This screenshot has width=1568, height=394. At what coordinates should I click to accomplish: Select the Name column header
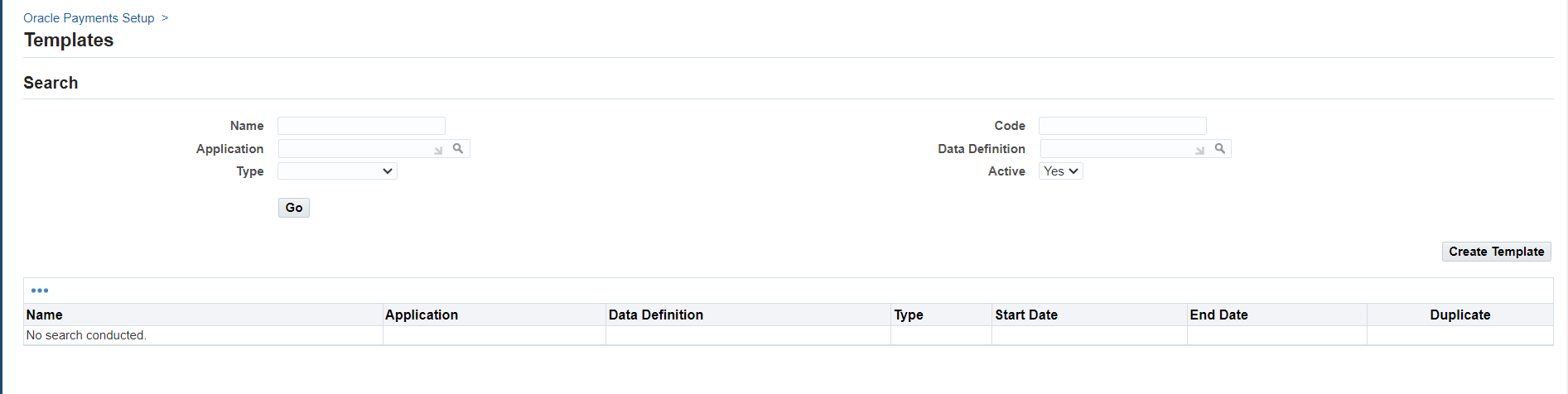pos(45,315)
